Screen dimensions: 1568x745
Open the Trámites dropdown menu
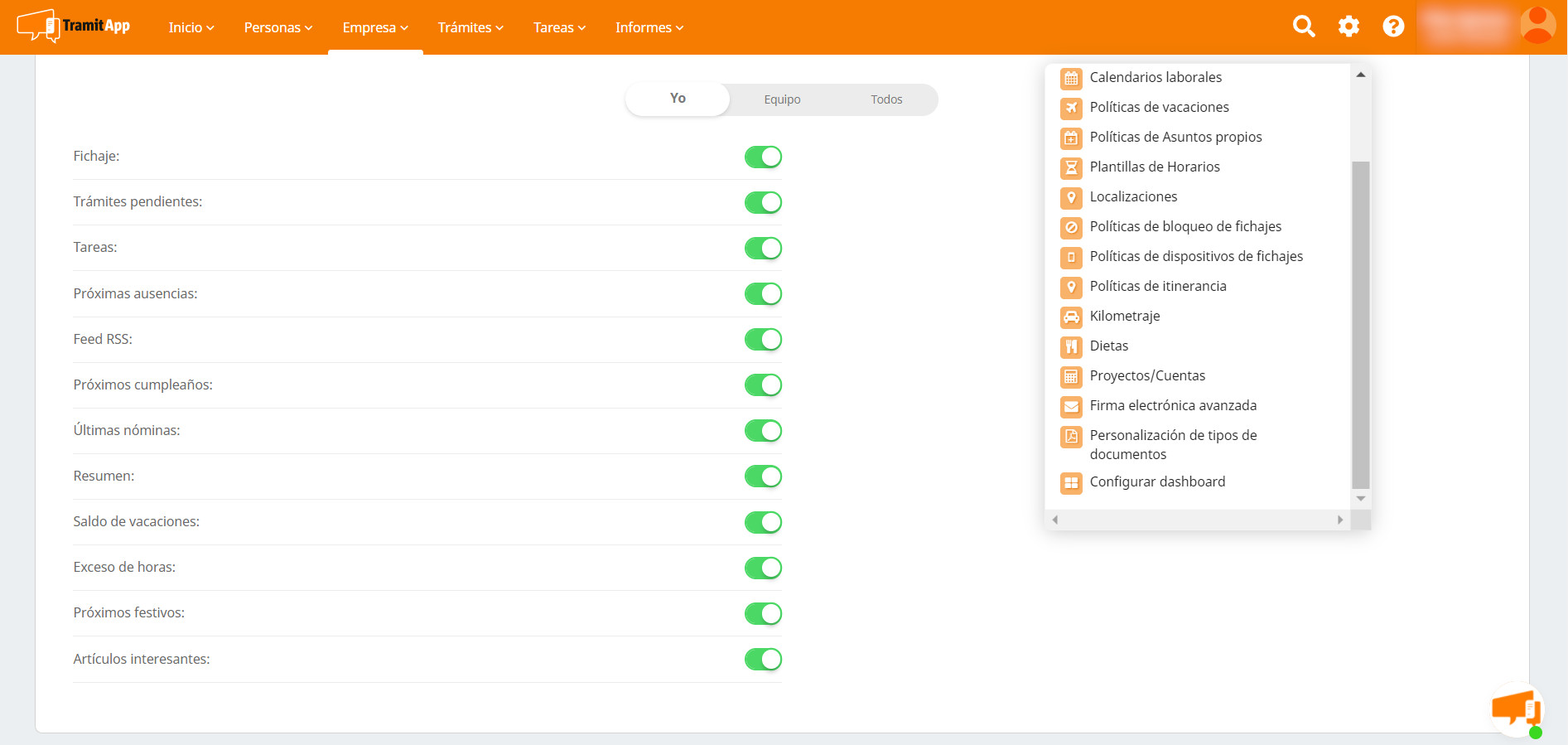coord(470,27)
